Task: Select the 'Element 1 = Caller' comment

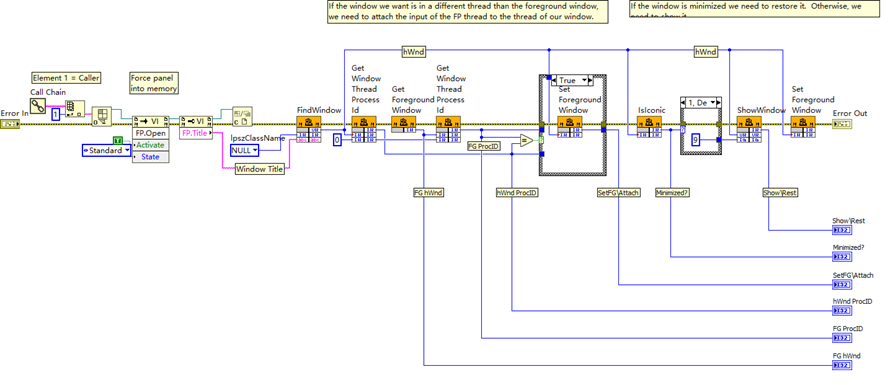Action: click(66, 78)
